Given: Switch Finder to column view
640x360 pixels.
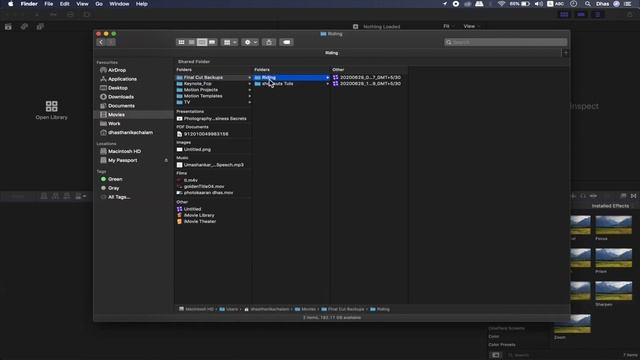Looking at the screenshot, I should [202, 42].
